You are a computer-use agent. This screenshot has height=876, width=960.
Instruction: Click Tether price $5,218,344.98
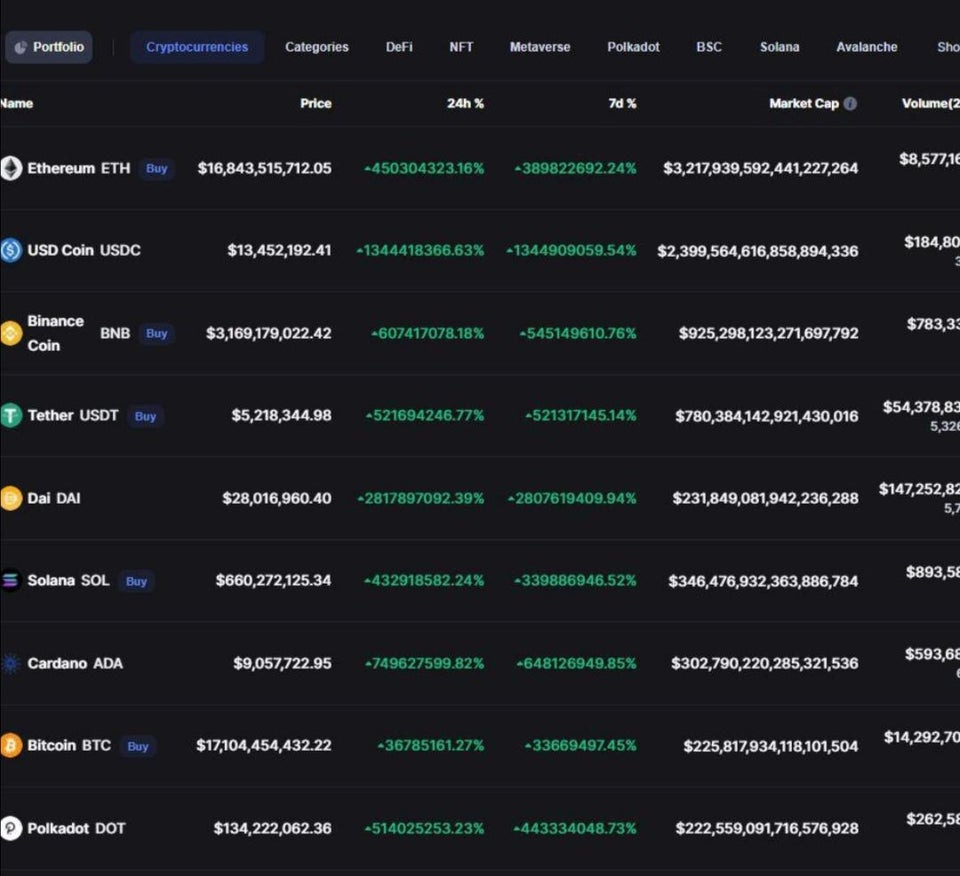coord(281,416)
